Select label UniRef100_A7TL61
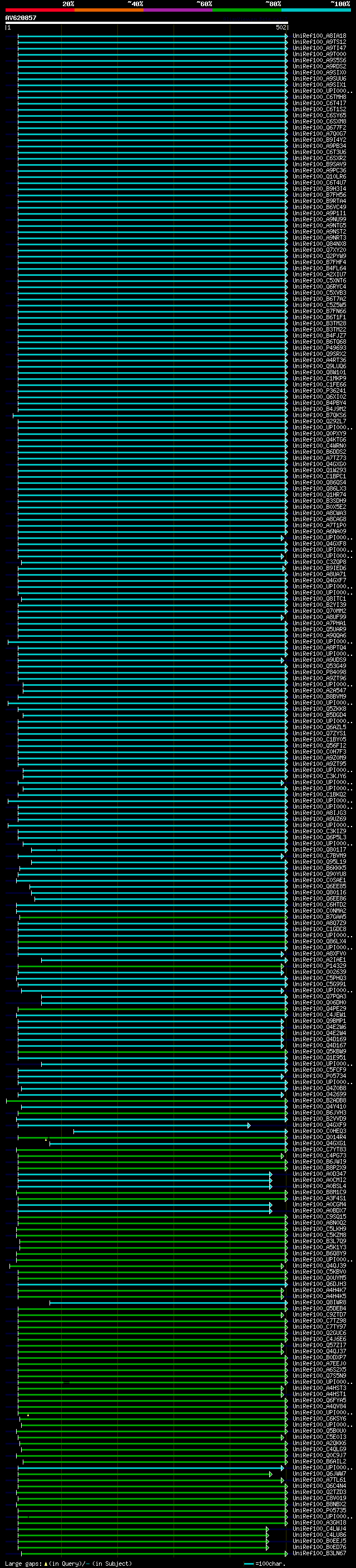356x1568 pixels. click(319, 1479)
